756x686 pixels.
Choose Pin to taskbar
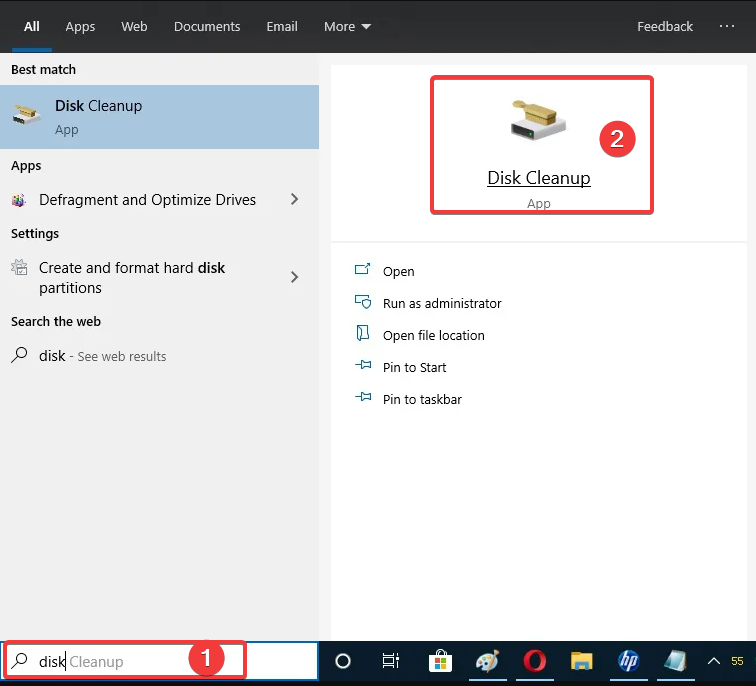point(422,399)
